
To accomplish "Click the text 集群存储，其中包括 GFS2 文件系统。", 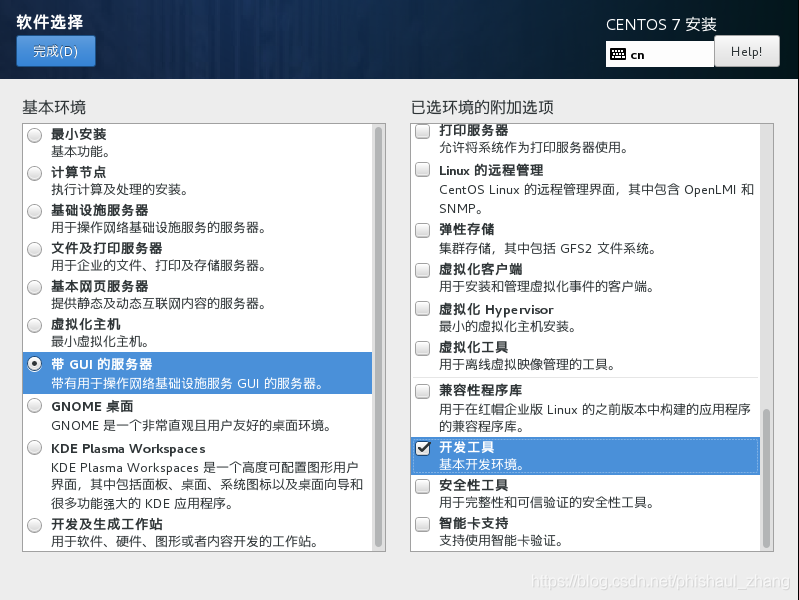I will tap(548, 249).
